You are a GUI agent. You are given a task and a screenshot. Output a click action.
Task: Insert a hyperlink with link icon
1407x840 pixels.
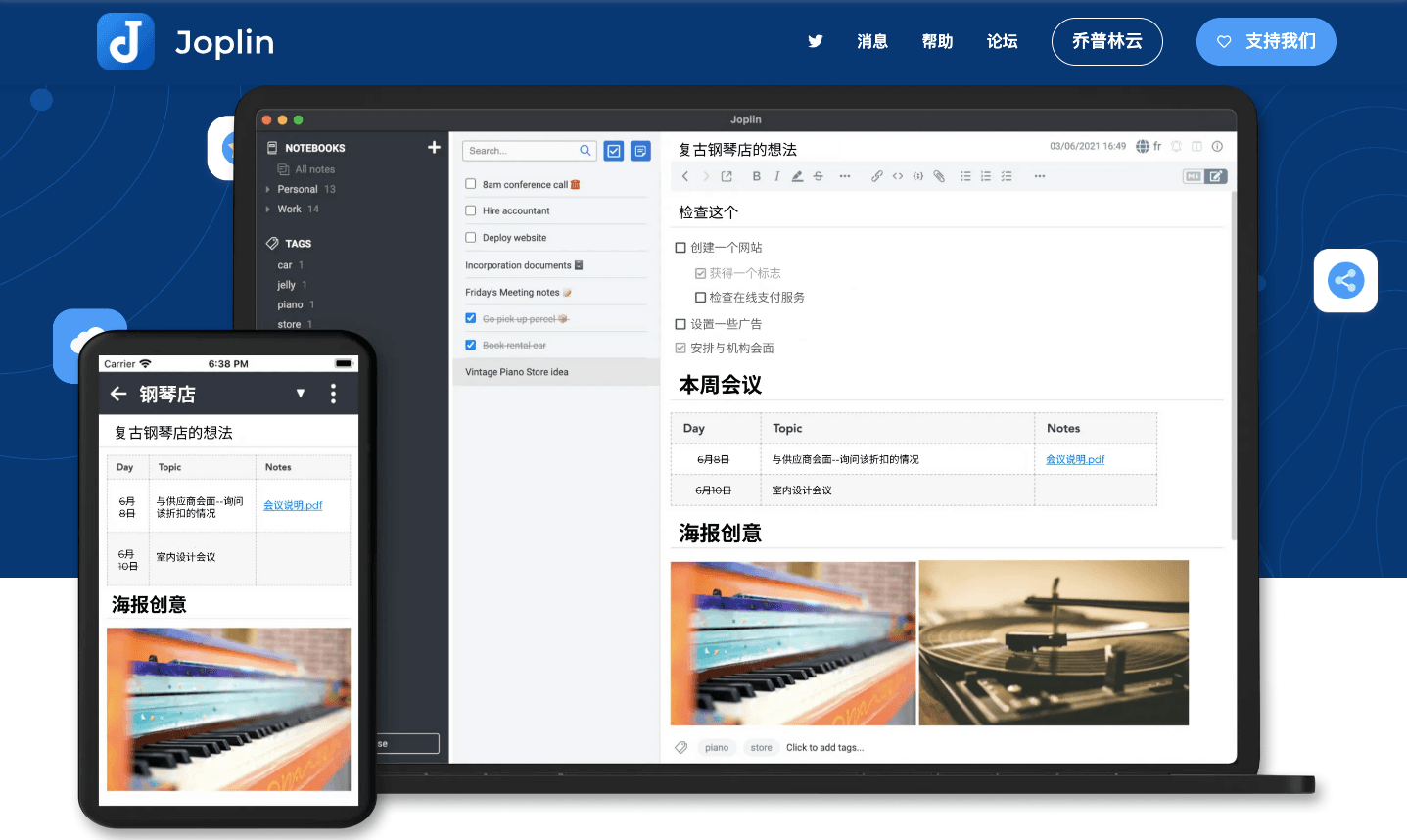pyautogui.click(x=877, y=176)
